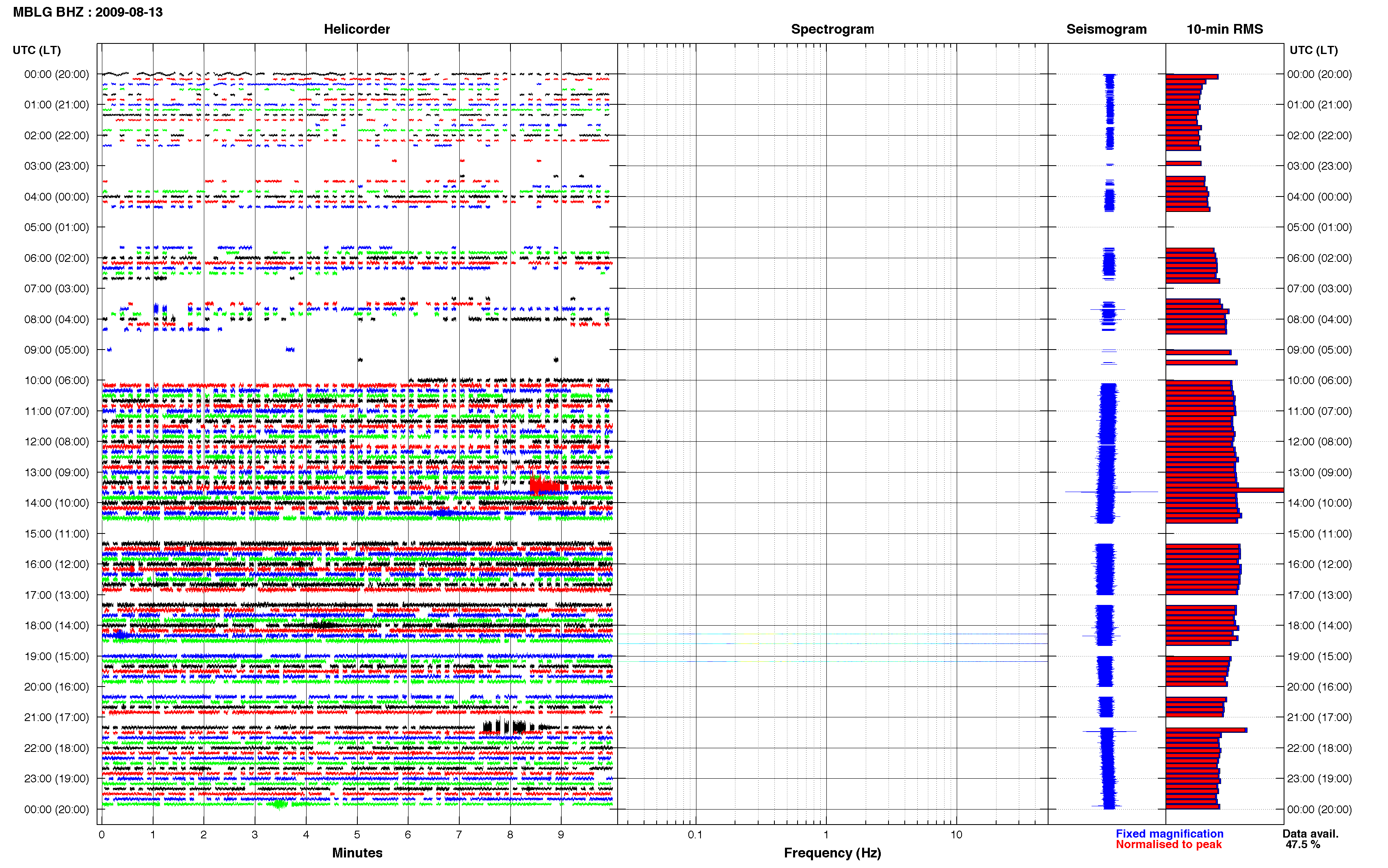Screen dimensions: 1388x868
Task: Click the '47.5 %' data availability value
Action: pos(1302,844)
